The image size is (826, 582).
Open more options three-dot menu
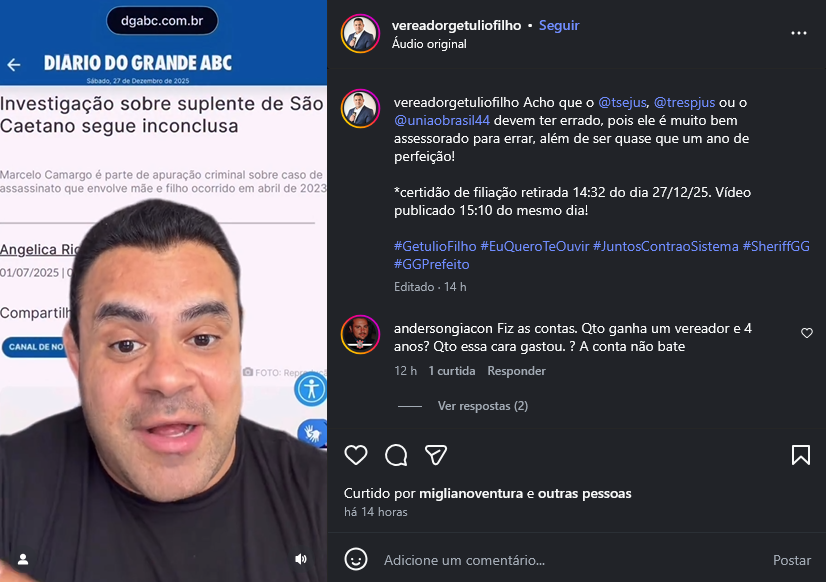[x=799, y=33]
